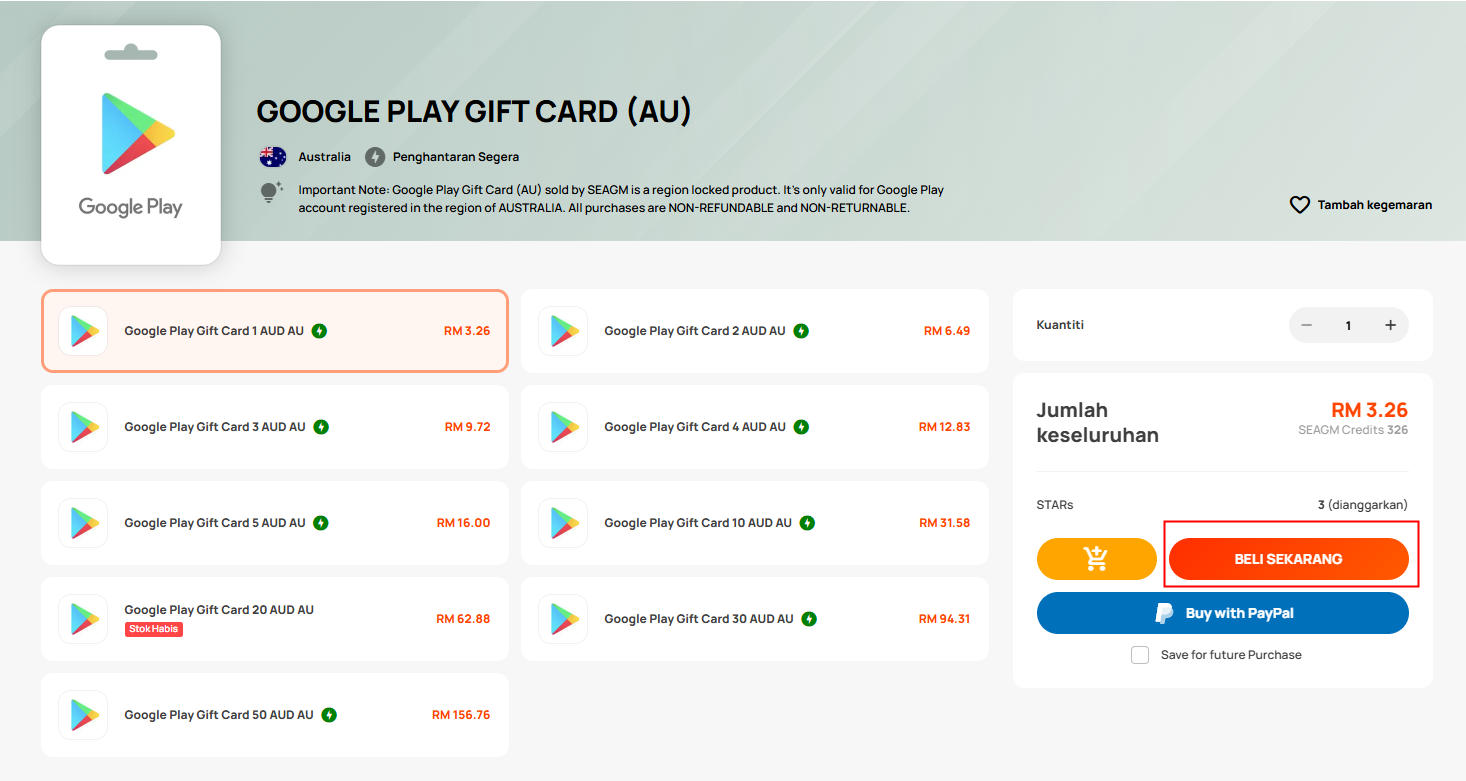This screenshot has width=1466, height=781.
Task: Click the lightbulb Important Note icon
Action: (272, 192)
